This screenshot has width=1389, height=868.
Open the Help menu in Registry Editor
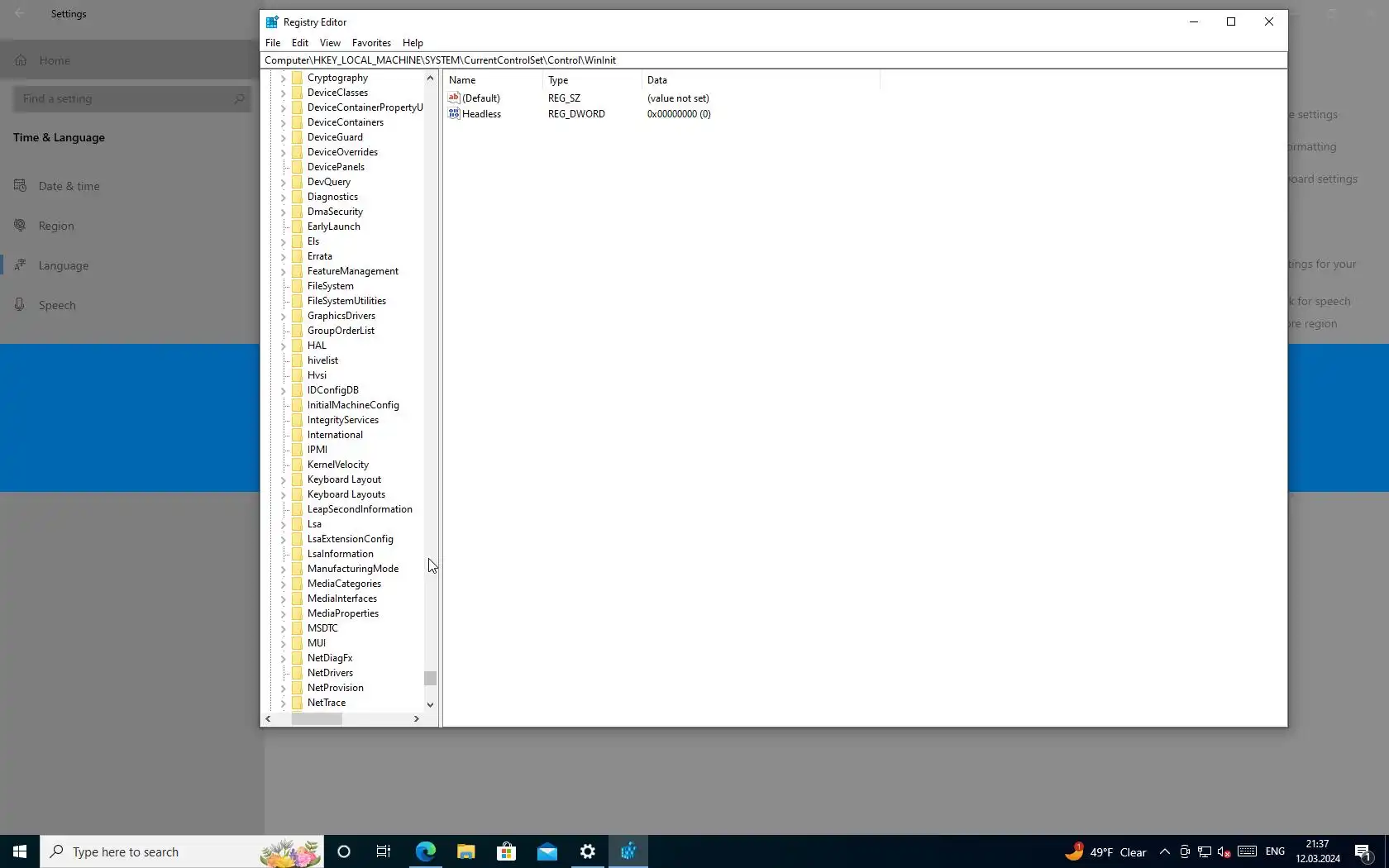413,43
